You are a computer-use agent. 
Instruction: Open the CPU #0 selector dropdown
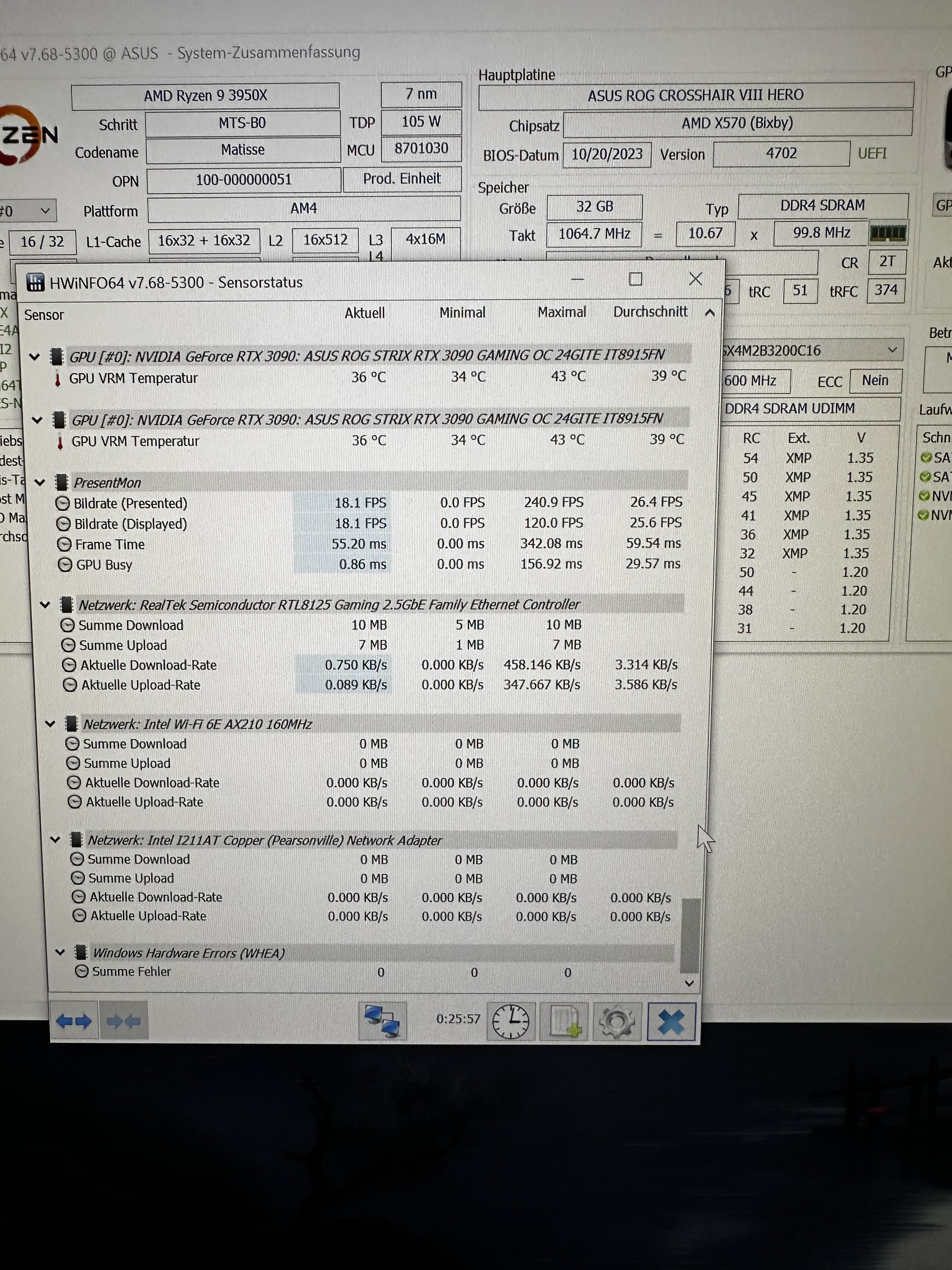pyautogui.click(x=45, y=211)
